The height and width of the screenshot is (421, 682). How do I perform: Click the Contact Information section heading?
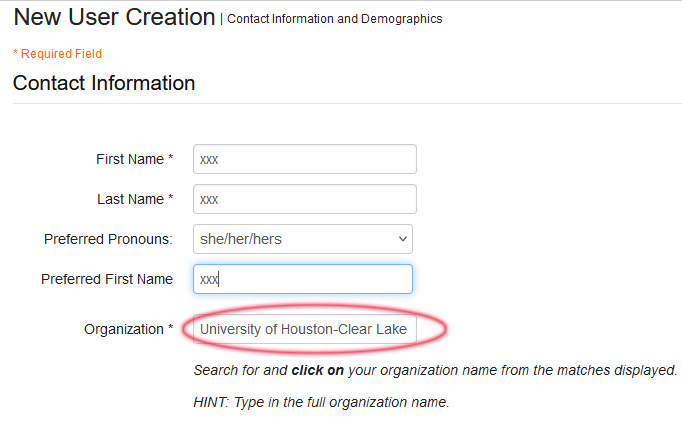[x=104, y=83]
